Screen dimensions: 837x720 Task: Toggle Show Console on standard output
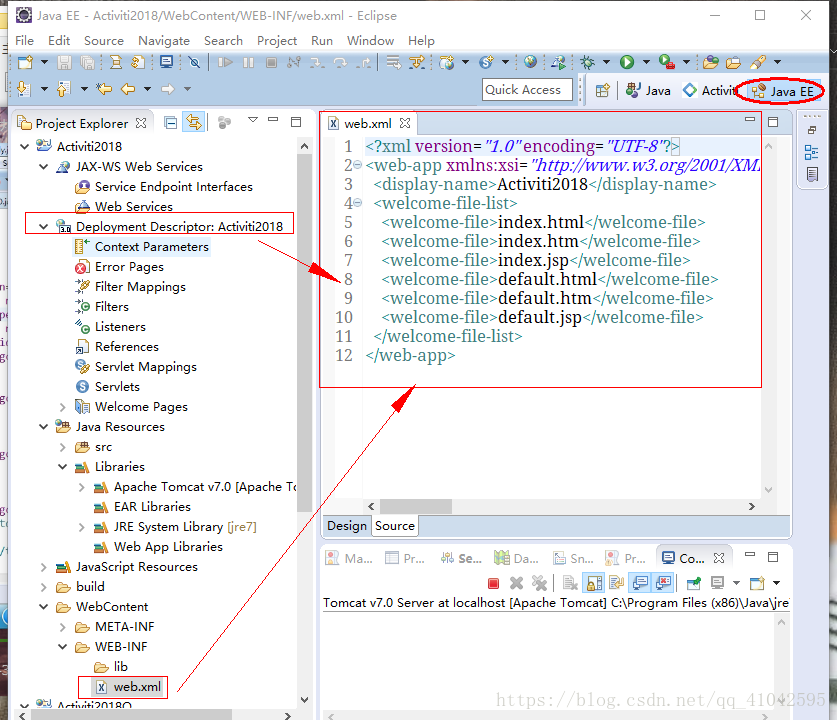coord(640,583)
